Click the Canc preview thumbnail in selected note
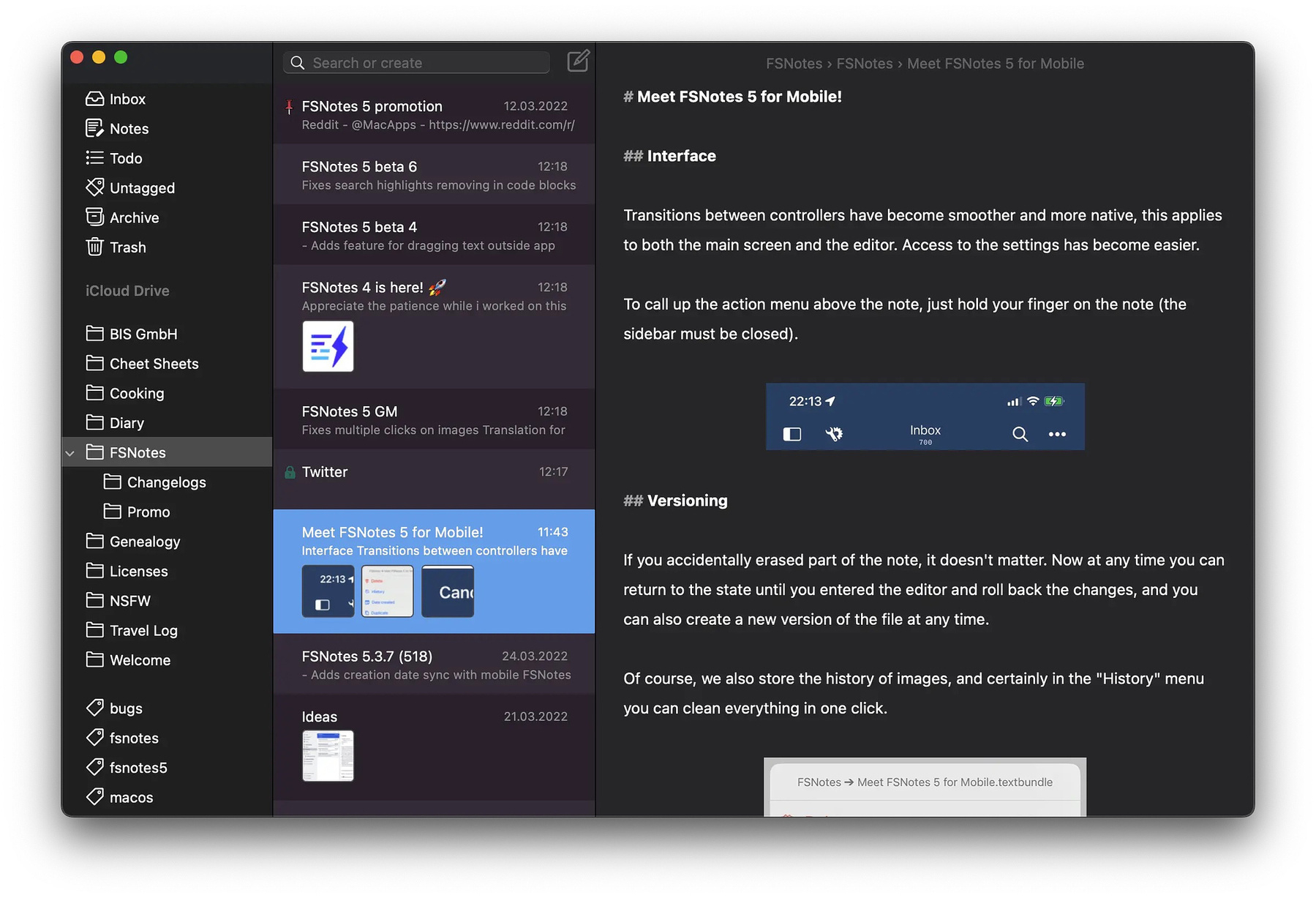1316x898 pixels. coord(448,591)
